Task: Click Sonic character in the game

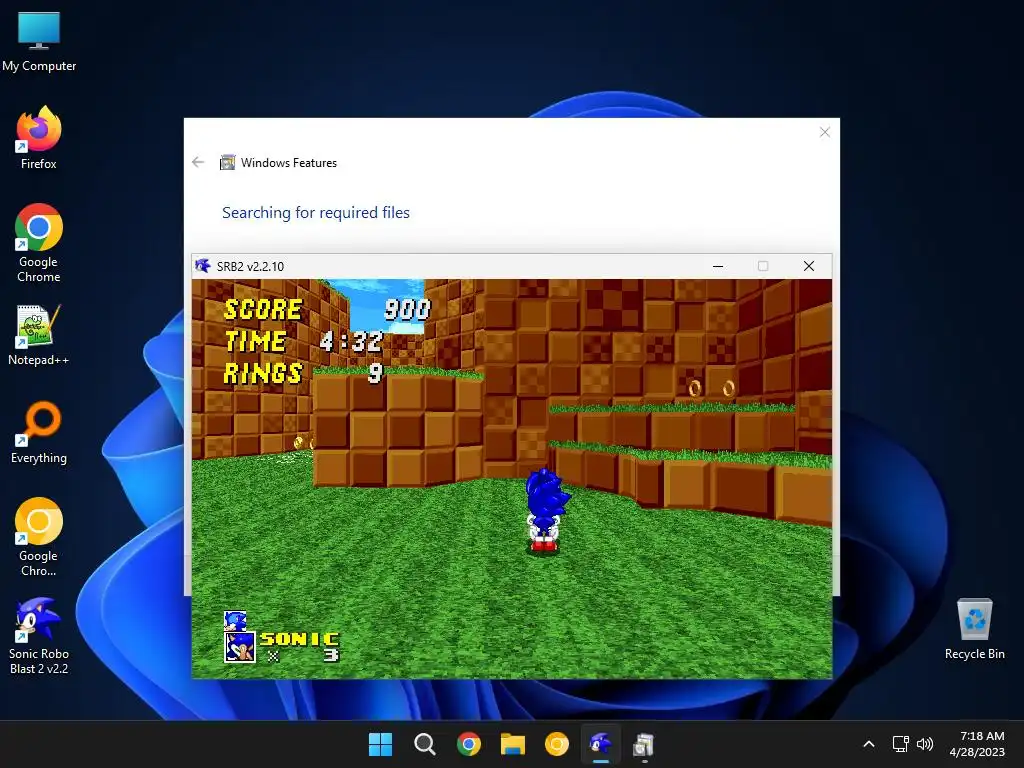Action: [x=546, y=511]
